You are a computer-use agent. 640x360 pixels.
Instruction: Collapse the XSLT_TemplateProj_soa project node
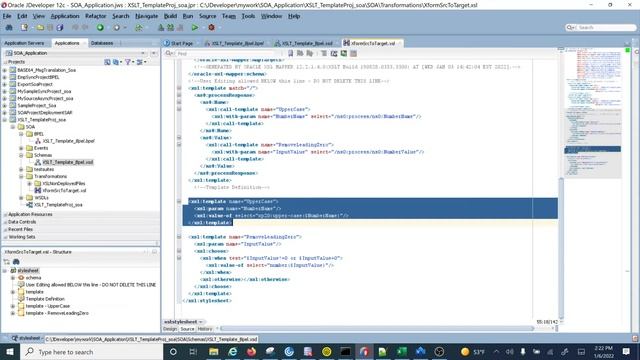tap(5, 120)
